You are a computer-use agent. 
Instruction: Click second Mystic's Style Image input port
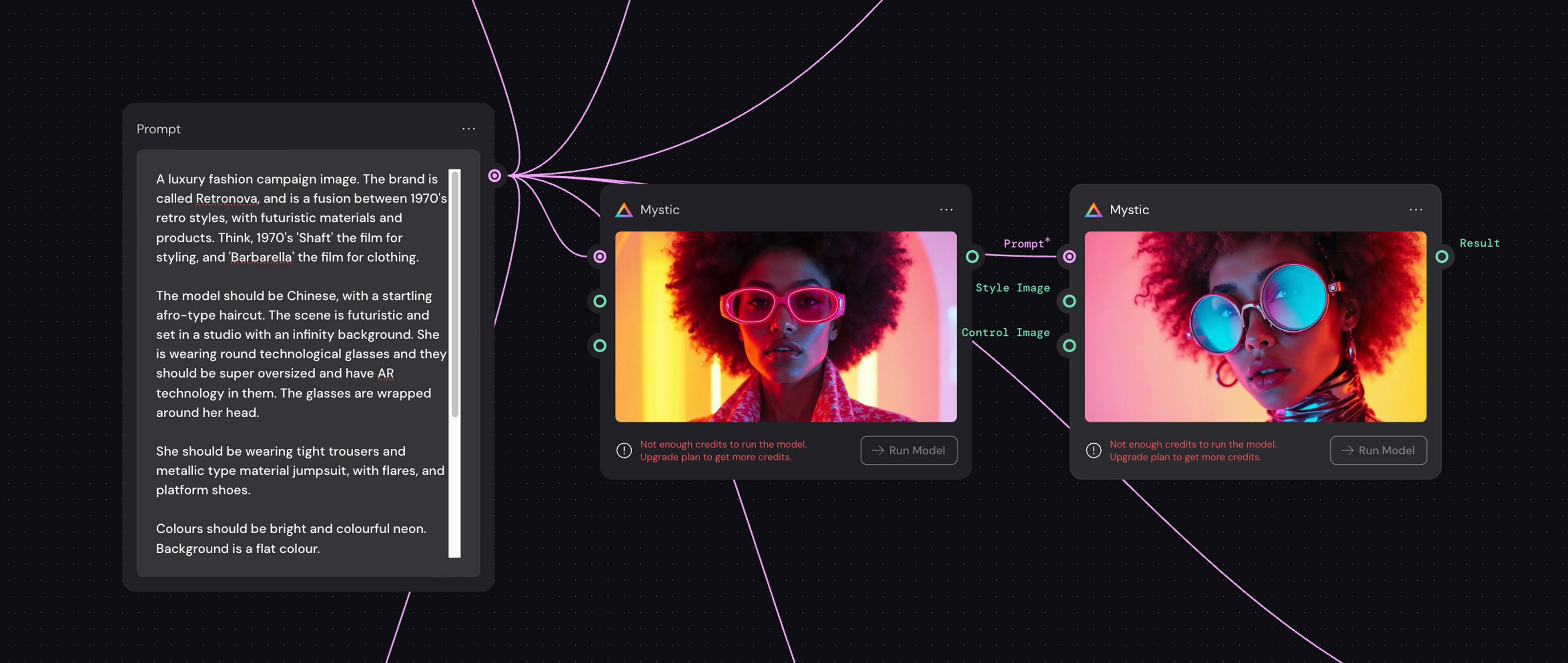pos(1069,301)
